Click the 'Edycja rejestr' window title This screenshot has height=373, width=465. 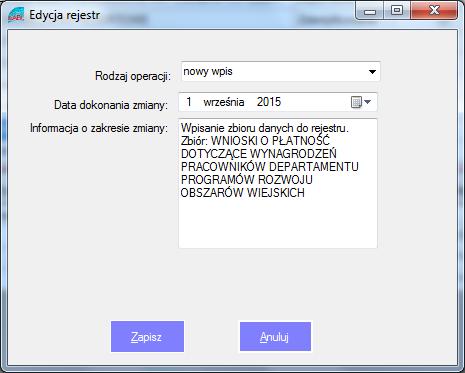point(65,15)
